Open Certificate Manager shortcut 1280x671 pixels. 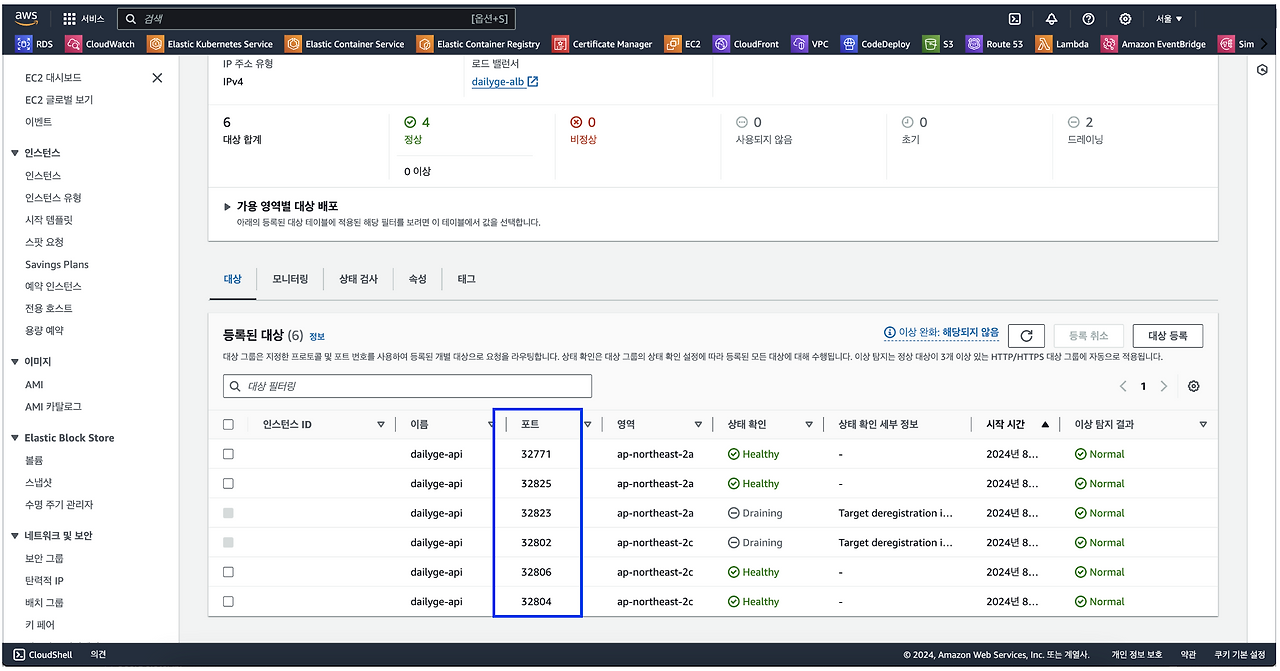tap(602, 44)
